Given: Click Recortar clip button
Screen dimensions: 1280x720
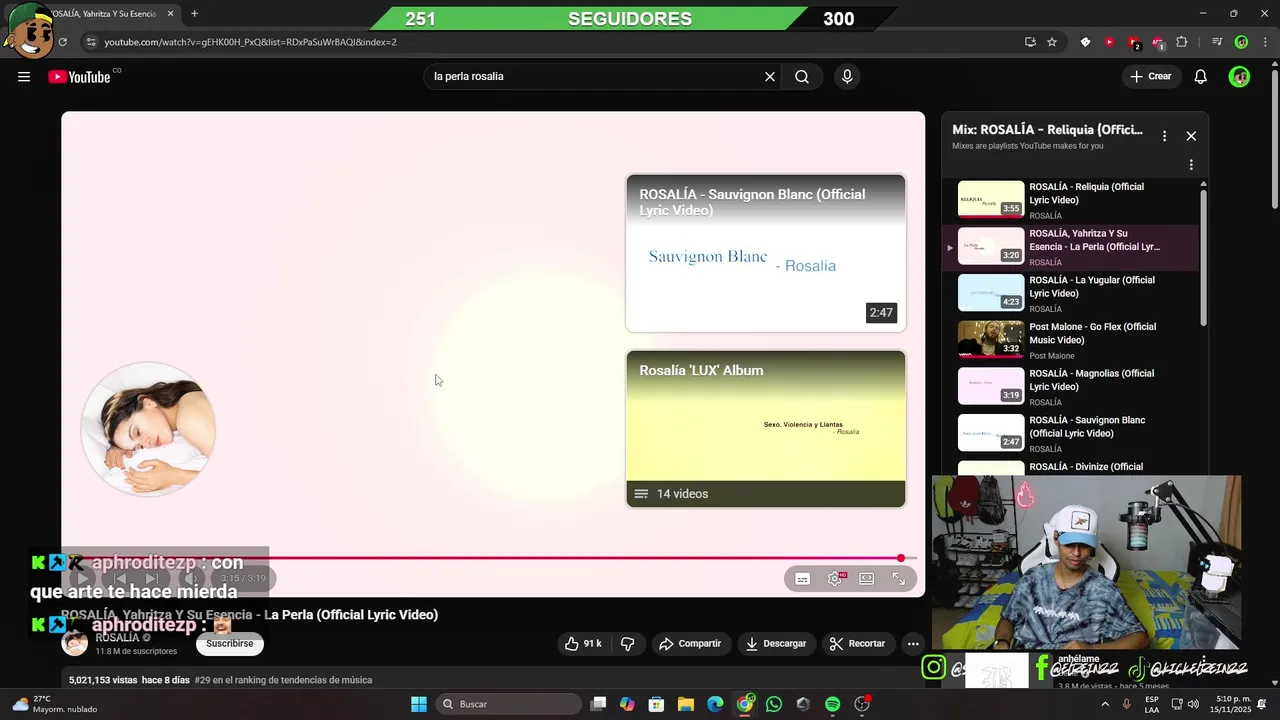Looking at the screenshot, I should [858, 644].
